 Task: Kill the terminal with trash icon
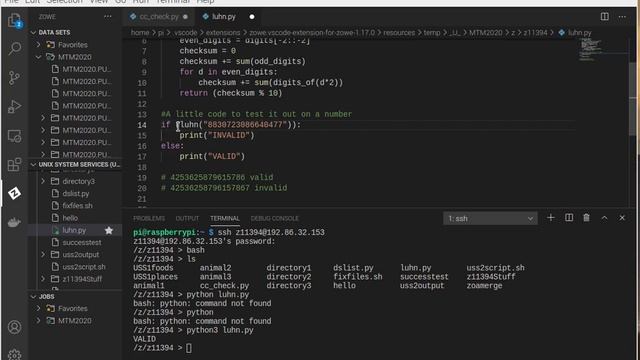587,218
